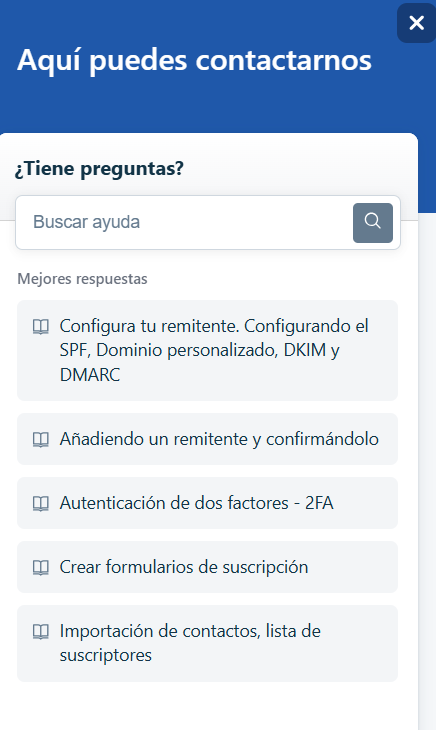436x730 pixels.
Task: Focus the Buscar ayuda search field
Action: tap(184, 223)
